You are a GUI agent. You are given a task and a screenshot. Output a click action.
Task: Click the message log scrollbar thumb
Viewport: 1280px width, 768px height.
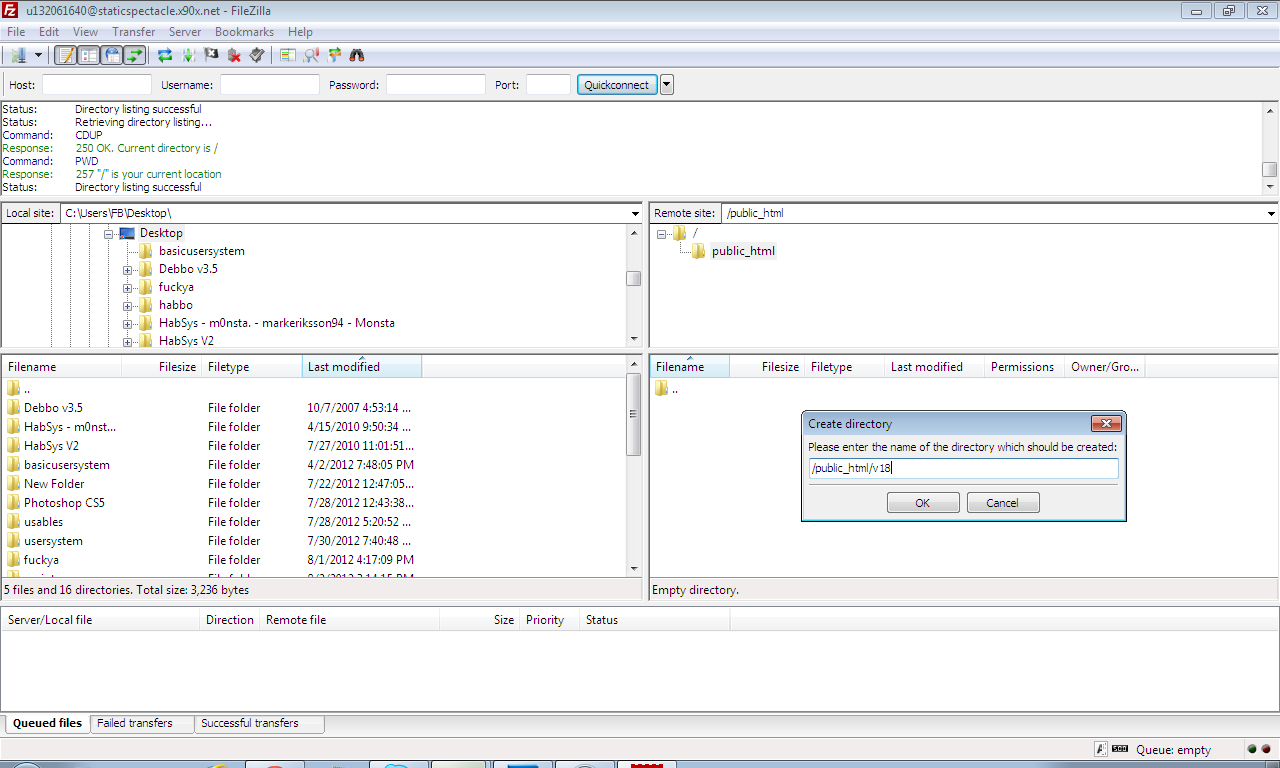coord(1270,169)
